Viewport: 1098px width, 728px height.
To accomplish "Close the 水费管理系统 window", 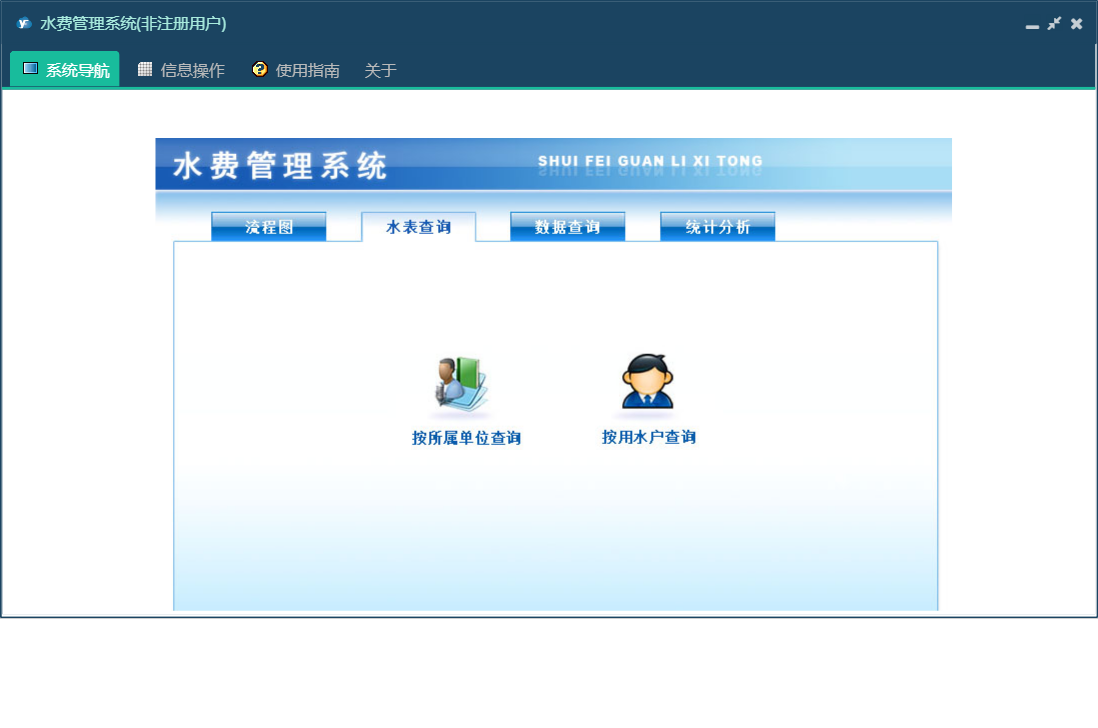I will click(x=1077, y=24).
